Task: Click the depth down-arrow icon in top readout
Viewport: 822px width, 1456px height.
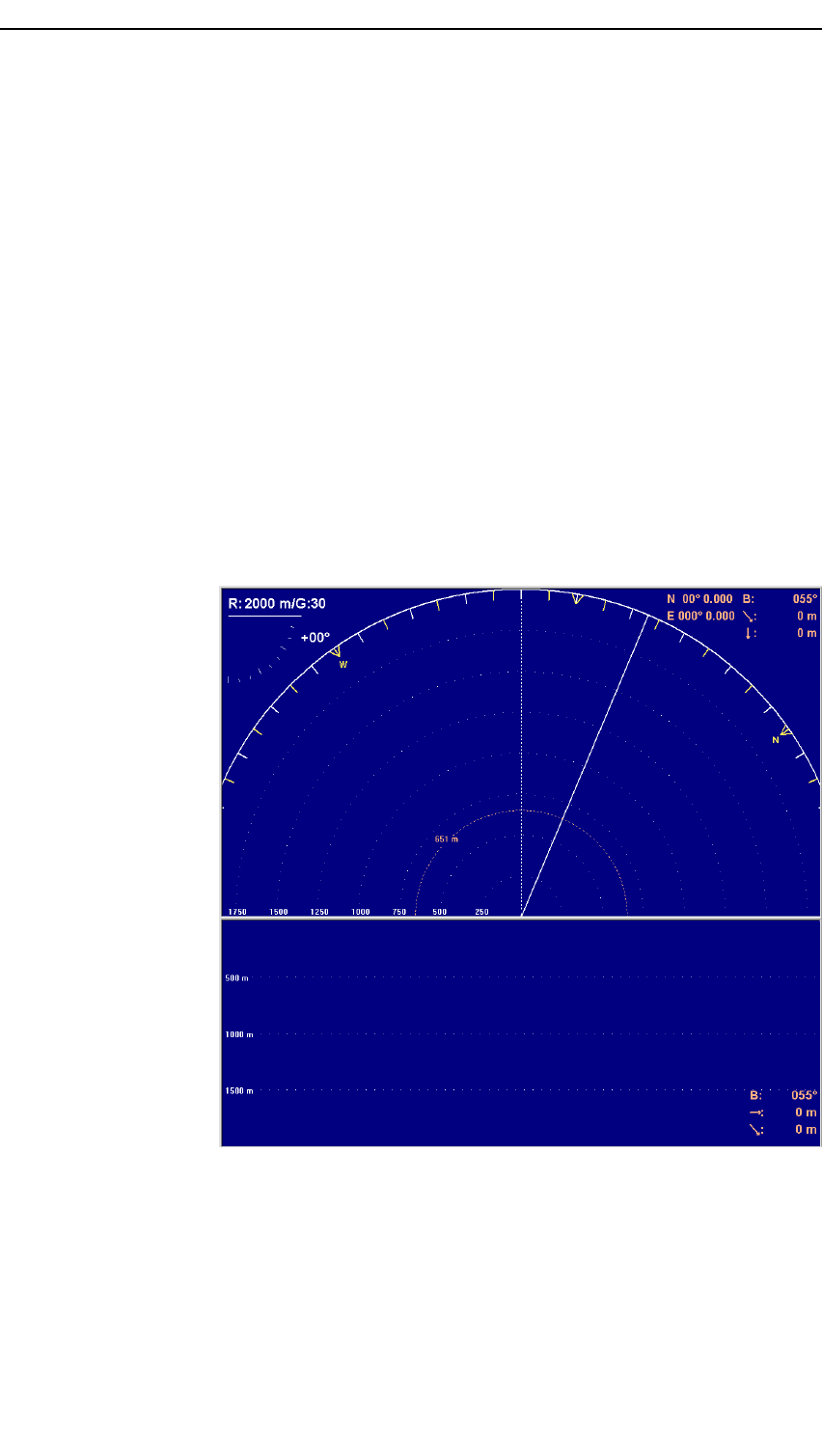Action: (749, 633)
